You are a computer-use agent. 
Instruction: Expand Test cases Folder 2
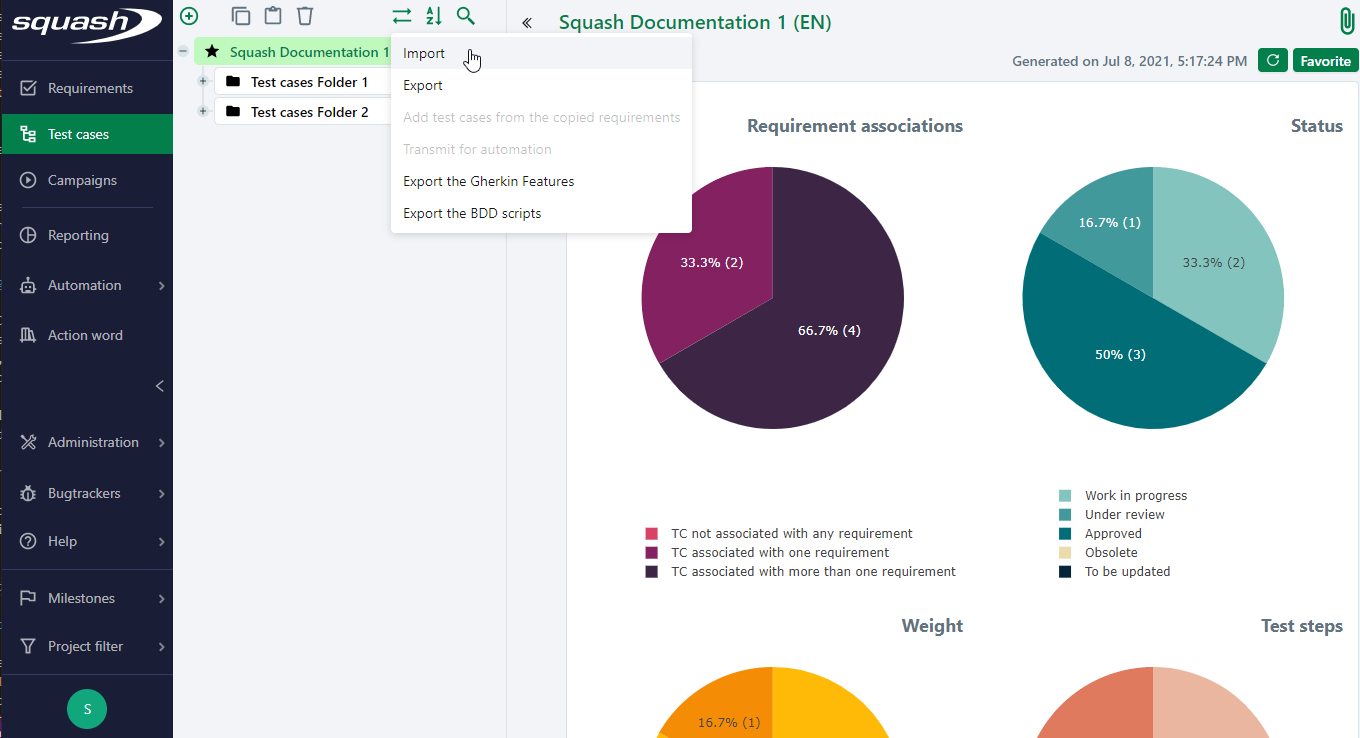203,112
